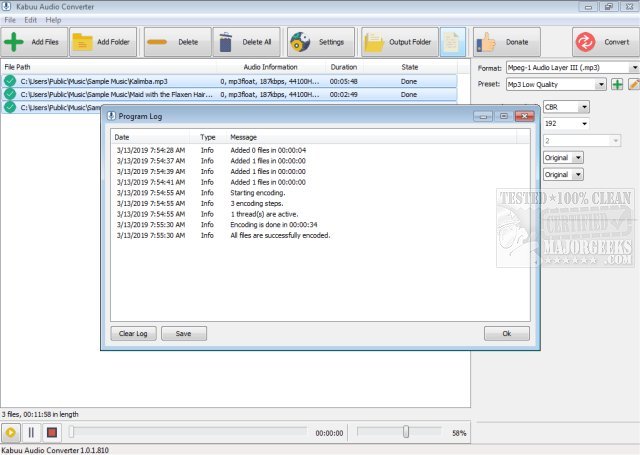The image size is (640, 455).
Task: Click duration 00:02:49 cell
Action: (344, 94)
